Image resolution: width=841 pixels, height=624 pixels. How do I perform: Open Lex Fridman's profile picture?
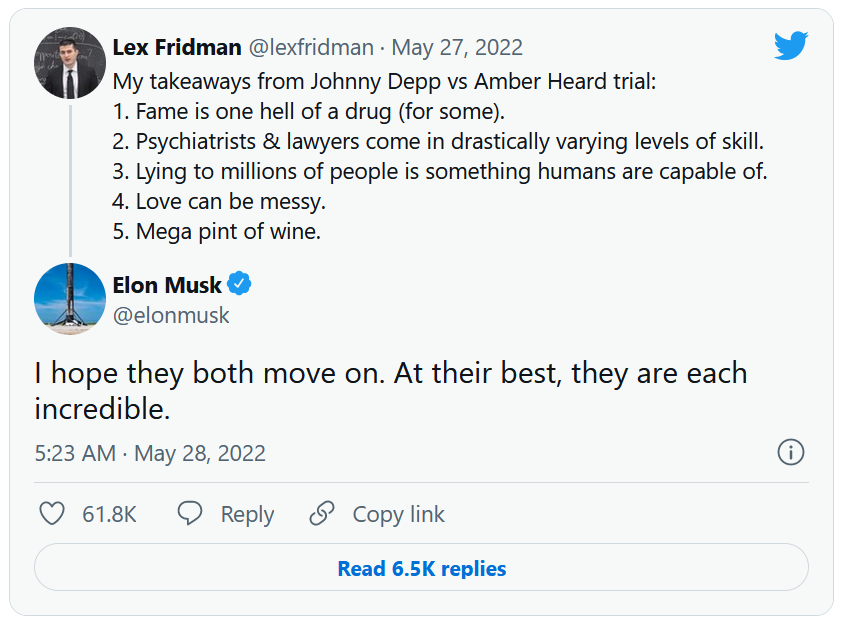70,62
